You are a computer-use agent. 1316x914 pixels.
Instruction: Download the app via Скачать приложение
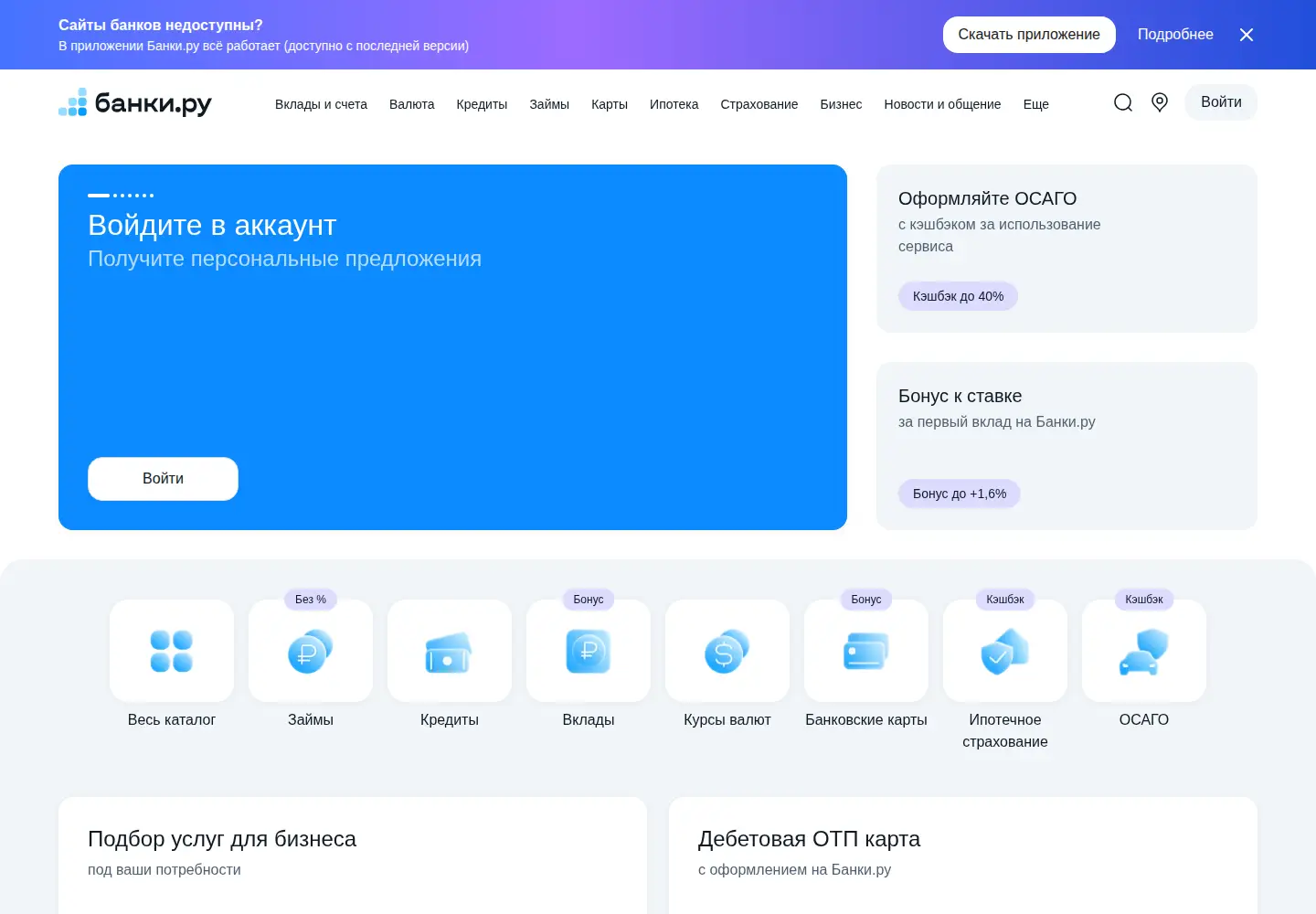pos(1029,35)
